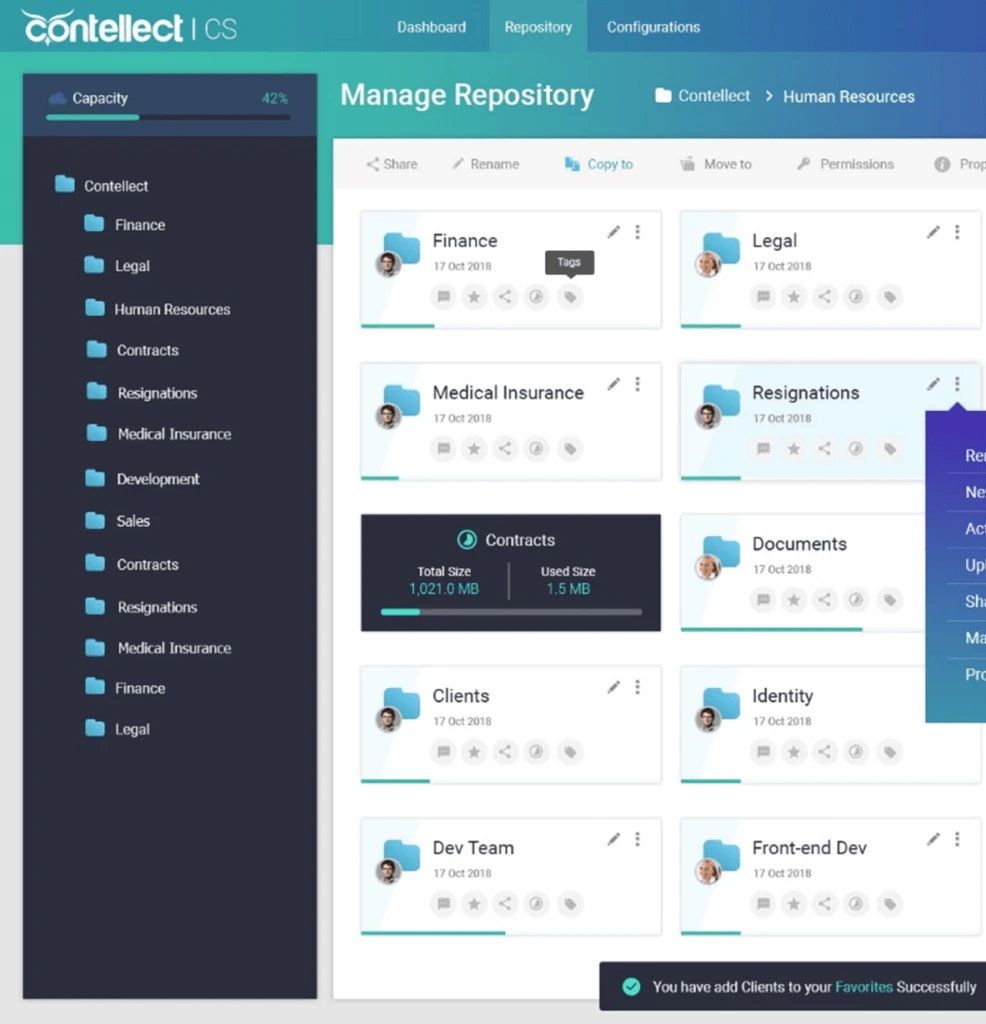Edit the Resignations folder with pencil icon
Viewport: 986px width, 1024px height.
coord(934,384)
